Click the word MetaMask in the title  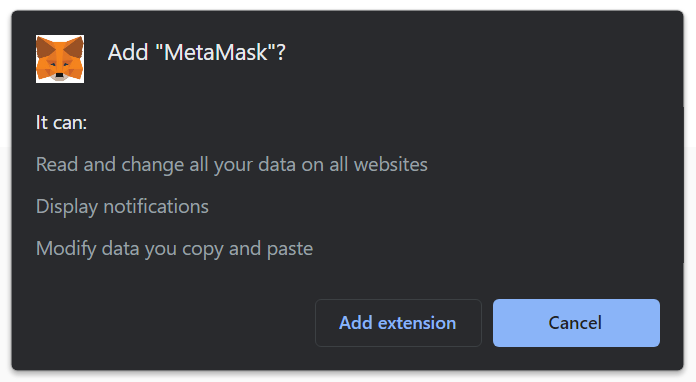(216, 52)
